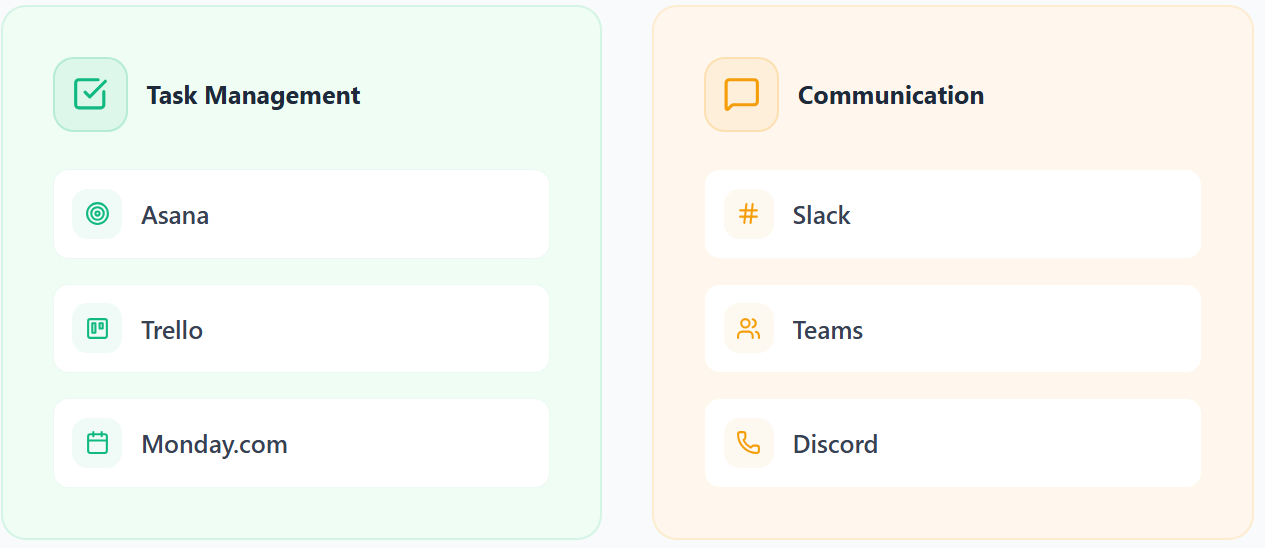Open the Trello row
The image size is (1265, 548).
(301, 329)
